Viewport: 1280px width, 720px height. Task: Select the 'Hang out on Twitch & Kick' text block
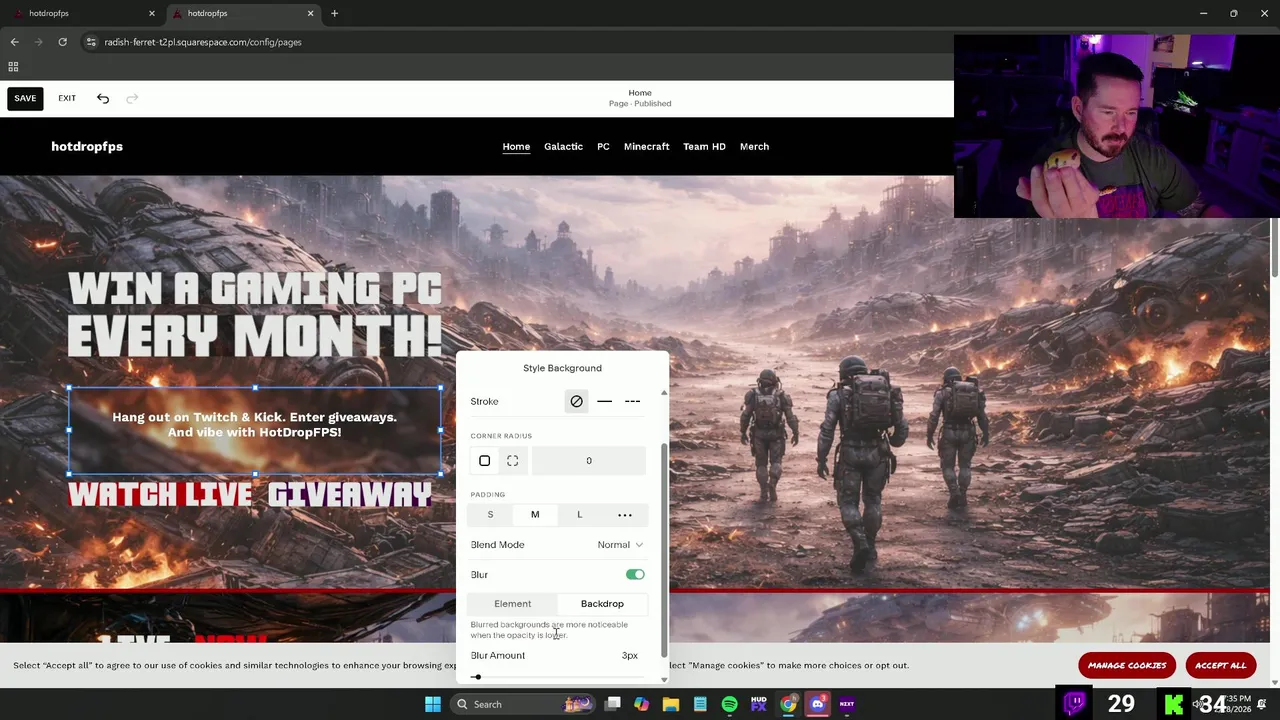tap(254, 425)
